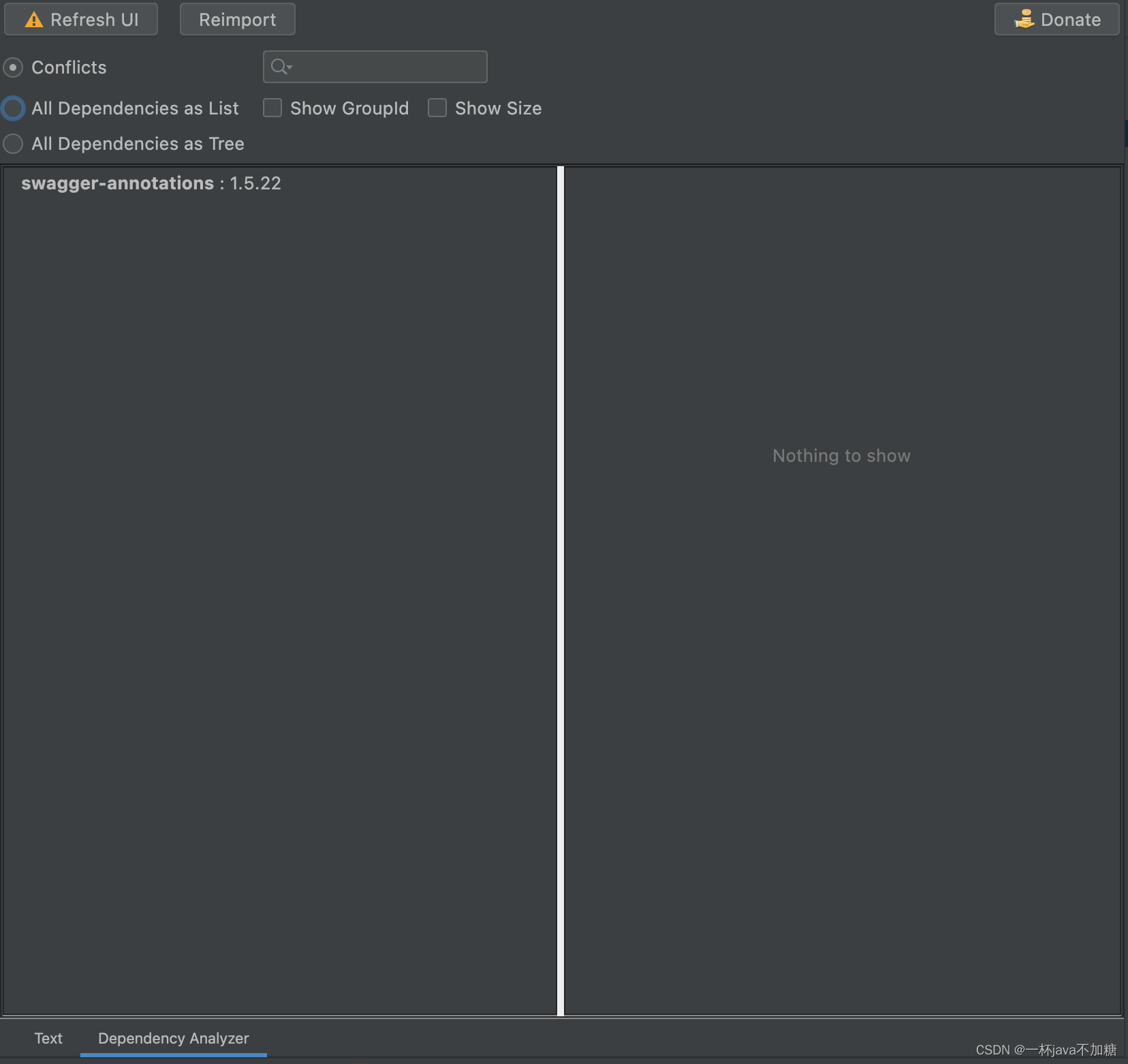The height and width of the screenshot is (1064, 1128).
Task: Click the magnifier icon in the search field
Action: tap(278, 67)
